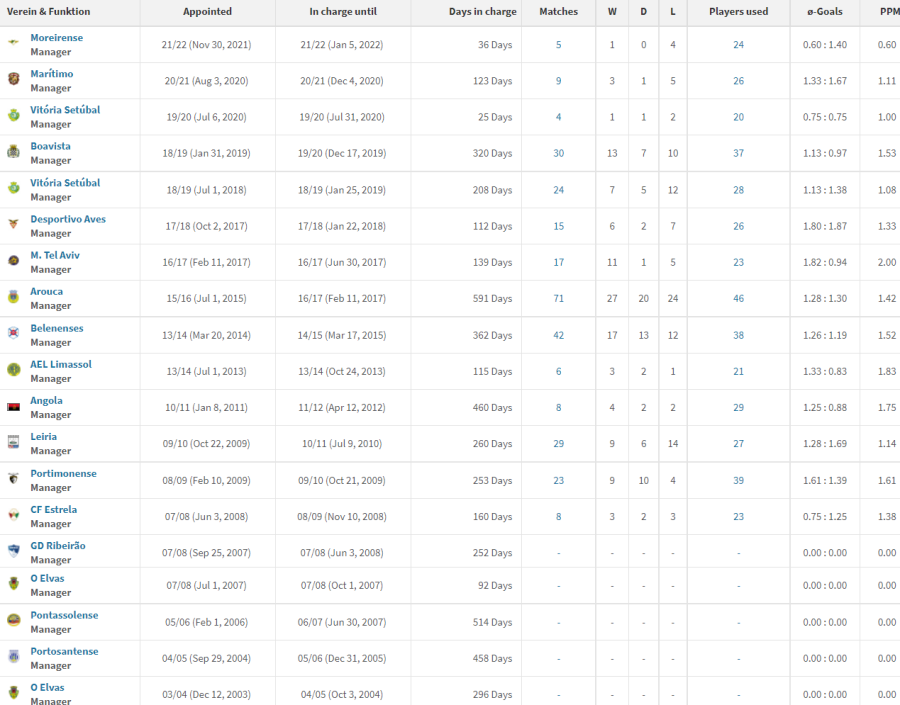
Task: Click the AEL Limassol club crest
Action: (x=13, y=369)
